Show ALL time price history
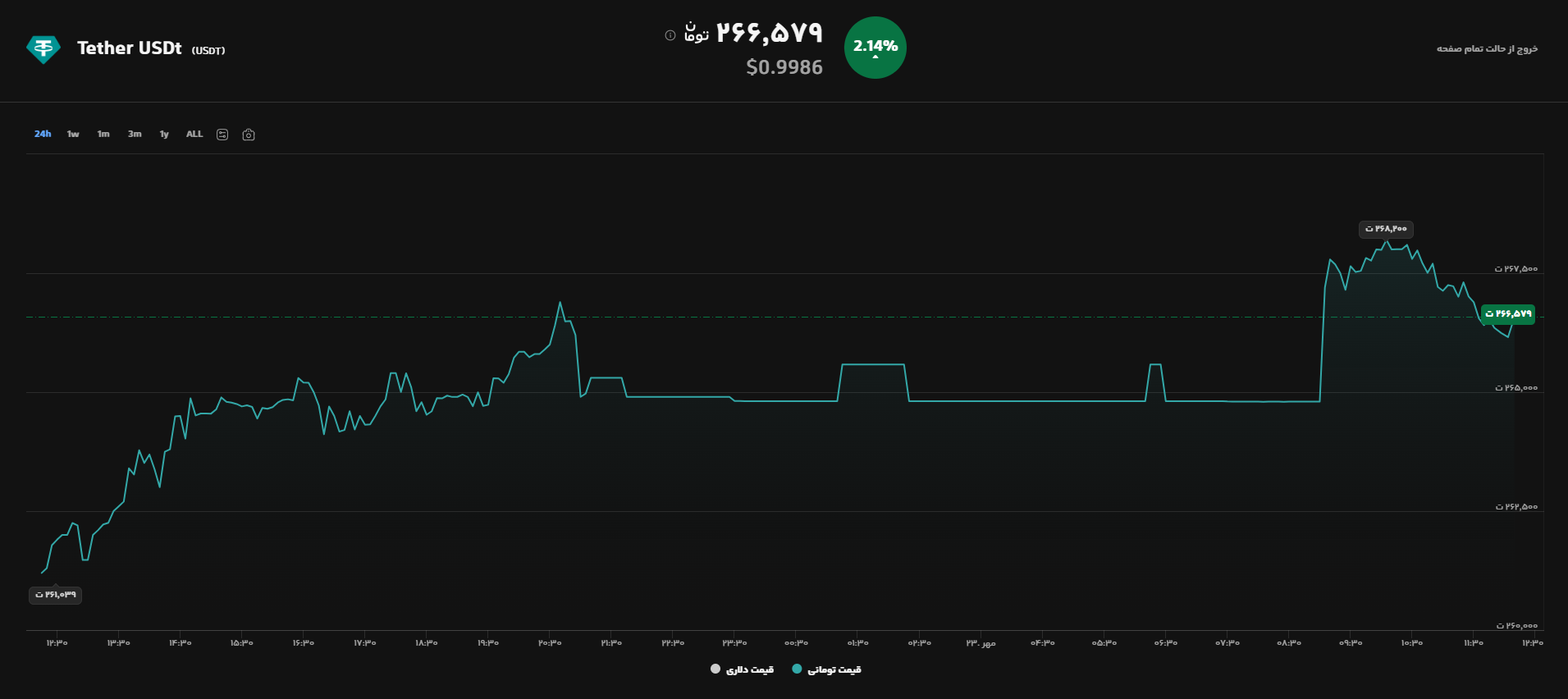This screenshot has height=699, width=1568. pyautogui.click(x=194, y=134)
